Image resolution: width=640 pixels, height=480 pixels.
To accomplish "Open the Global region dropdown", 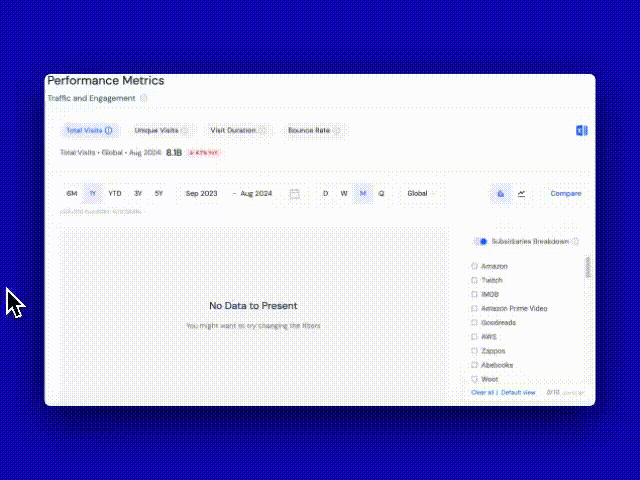I will [x=421, y=193].
